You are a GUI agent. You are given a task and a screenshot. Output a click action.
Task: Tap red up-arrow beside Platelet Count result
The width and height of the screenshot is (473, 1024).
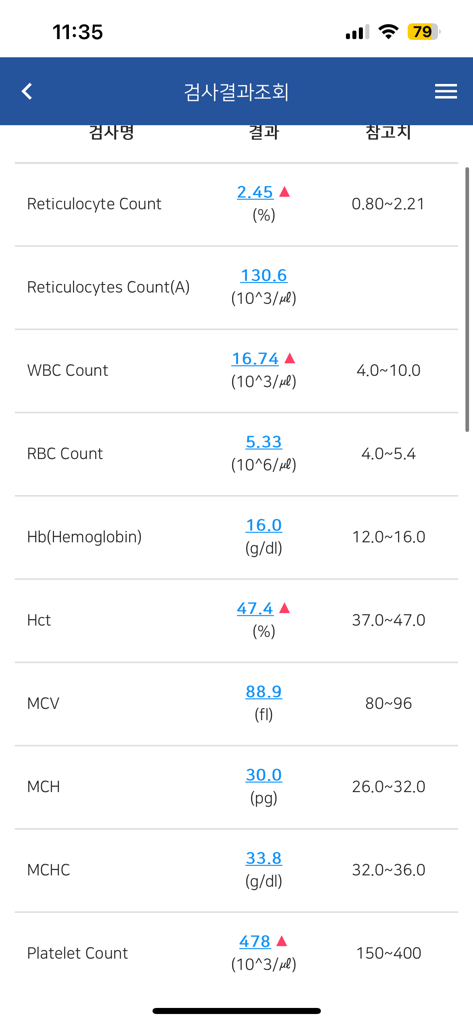point(282,941)
